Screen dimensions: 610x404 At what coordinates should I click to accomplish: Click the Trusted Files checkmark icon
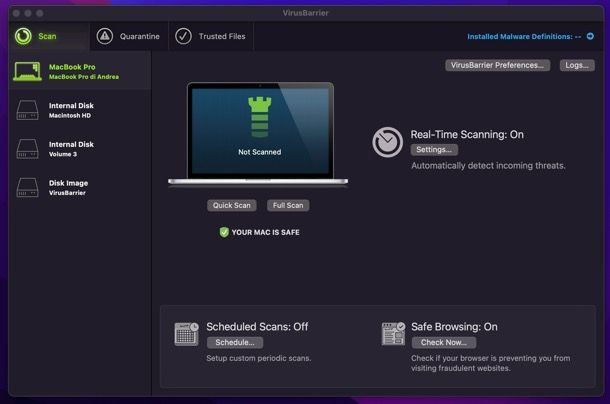[x=183, y=36]
